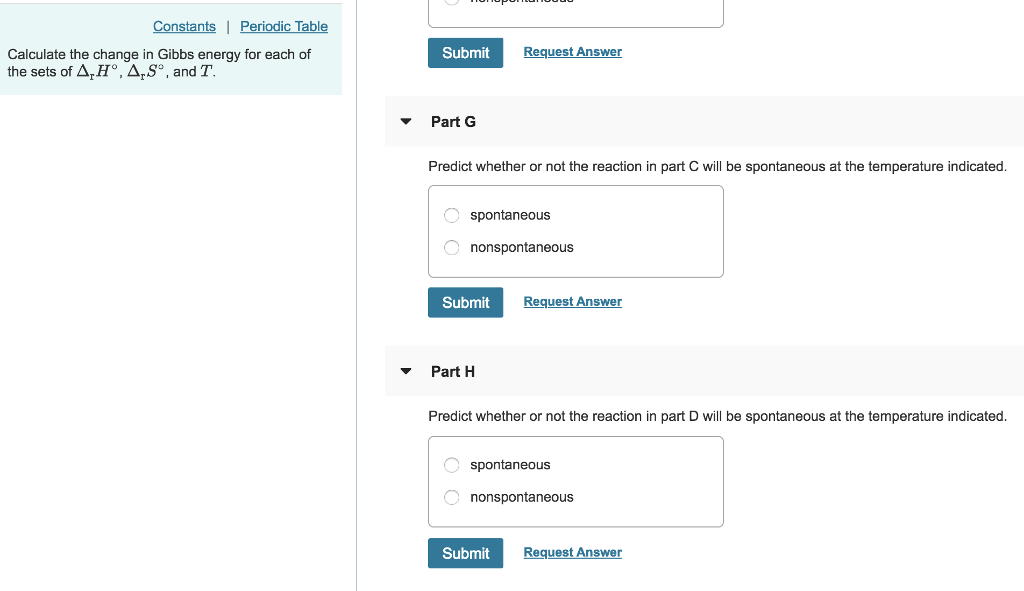Image resolution: width=1024 pixels, height=591 pixels.
Task: Submit the answer for Part G
Action: coord(465,302)
